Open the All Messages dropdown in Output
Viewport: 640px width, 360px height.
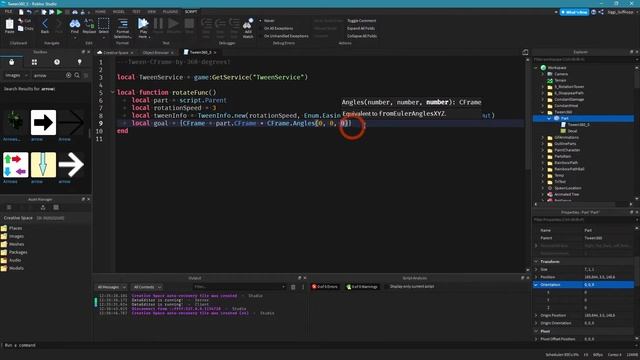[x=111, y=287]
